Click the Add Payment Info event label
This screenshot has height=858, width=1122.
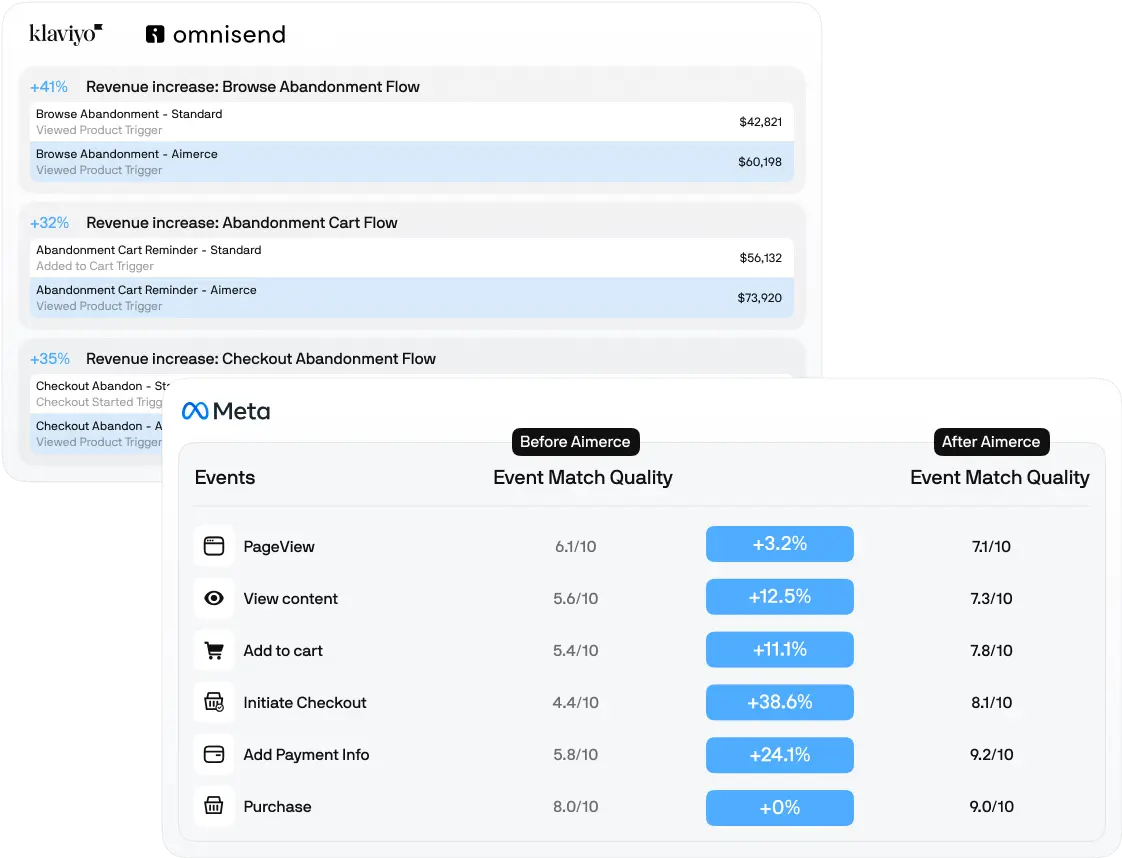[x=306, y=754]
